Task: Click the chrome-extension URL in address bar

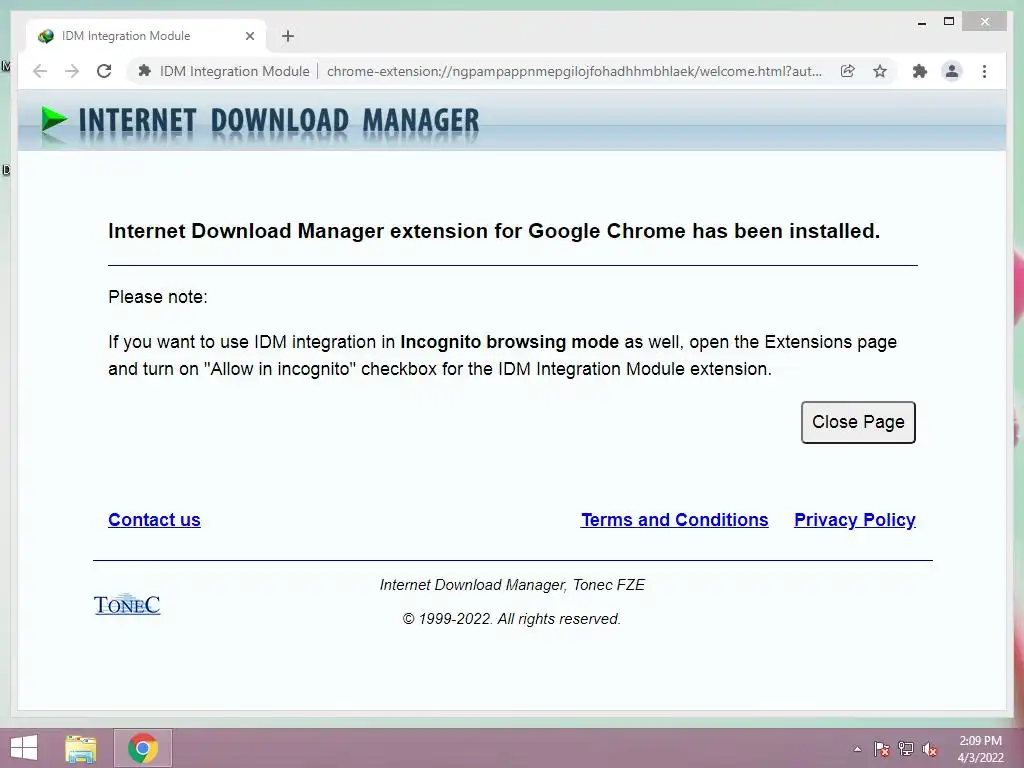Action: click(575, 71)
